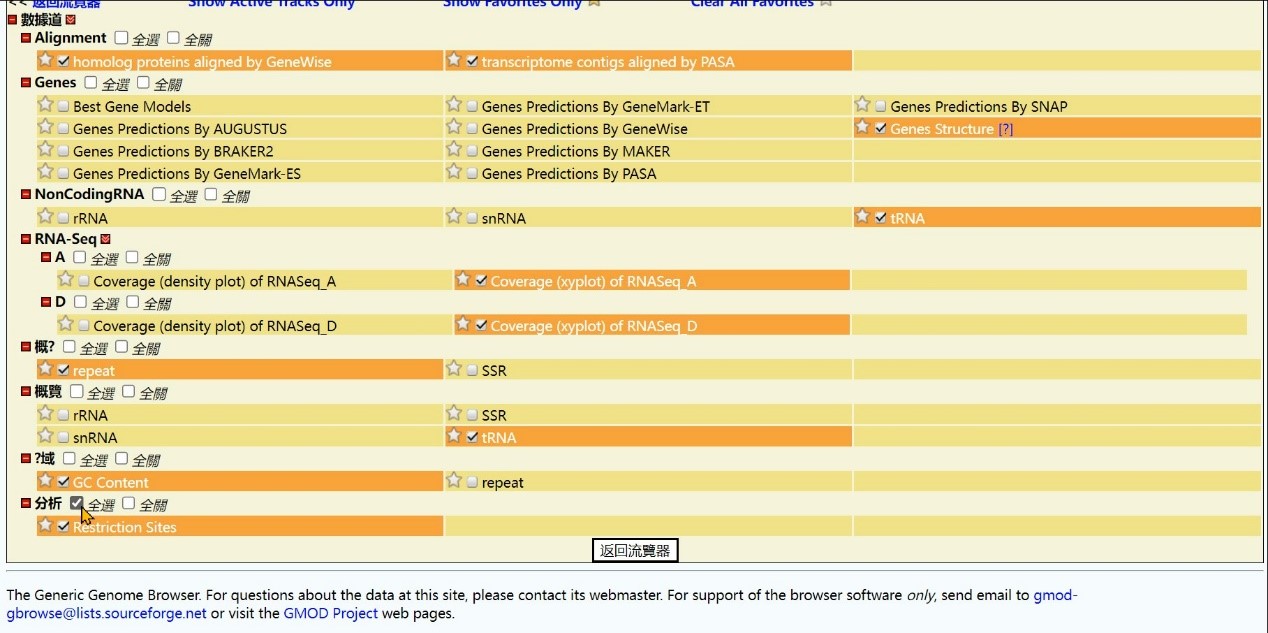1268x633 pixels.
Task: Check the 全選 box for Genes section
Action: pos(91,83)
